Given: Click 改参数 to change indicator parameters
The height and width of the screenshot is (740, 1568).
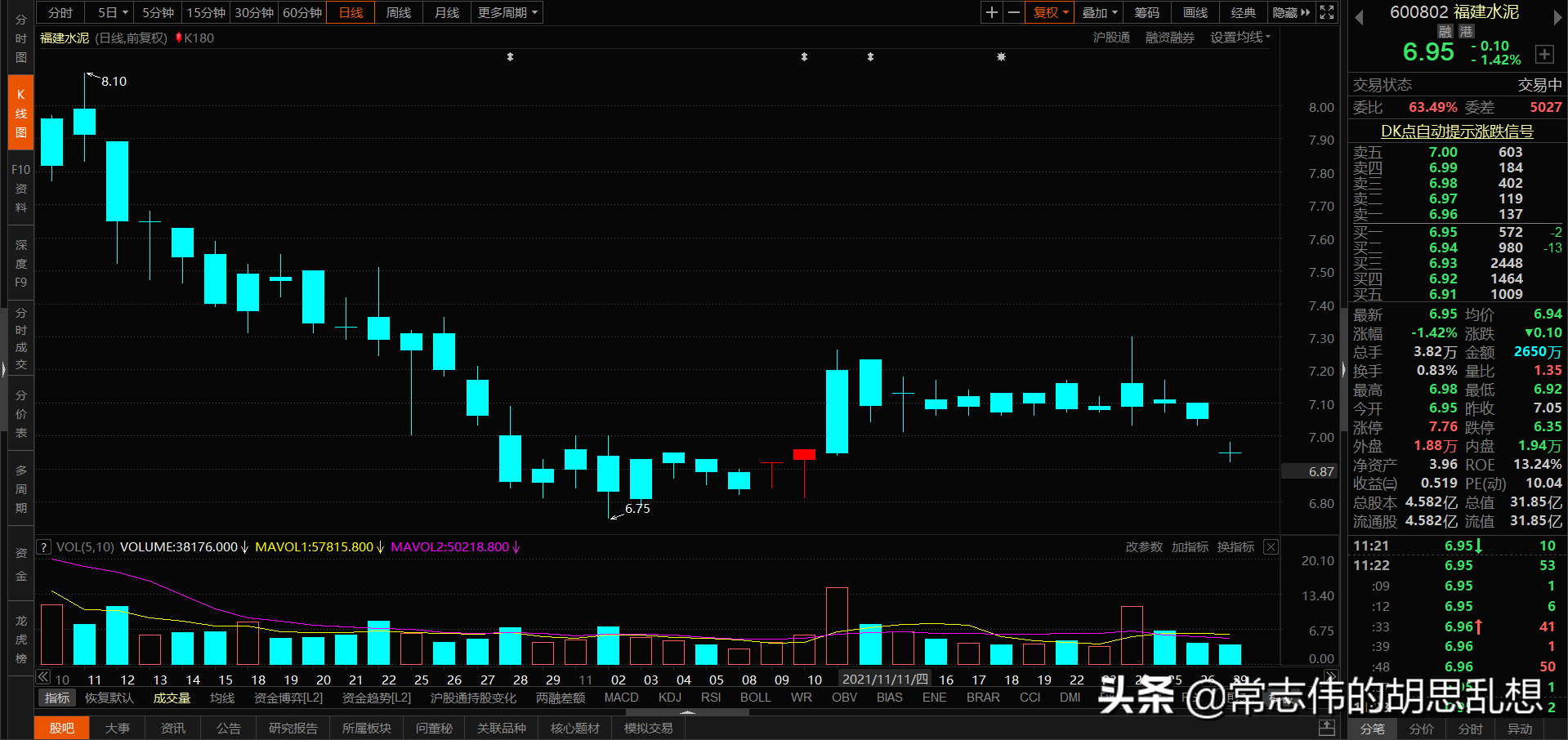Looking at the screenshot, I should (x=1143, y=547).
